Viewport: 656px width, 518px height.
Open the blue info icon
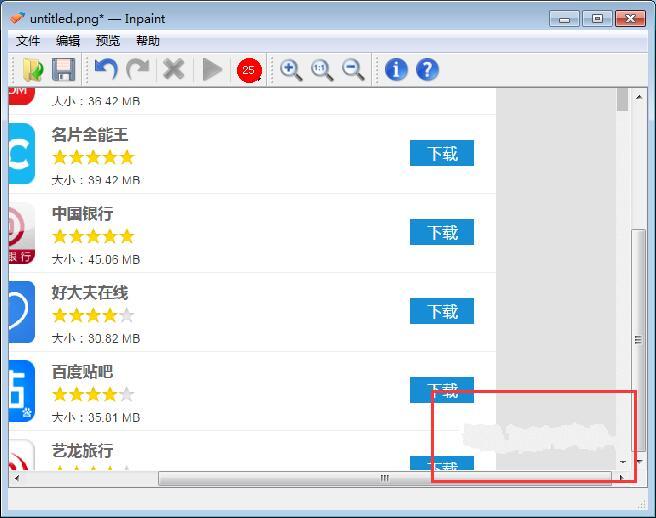(x=396, y=69)
